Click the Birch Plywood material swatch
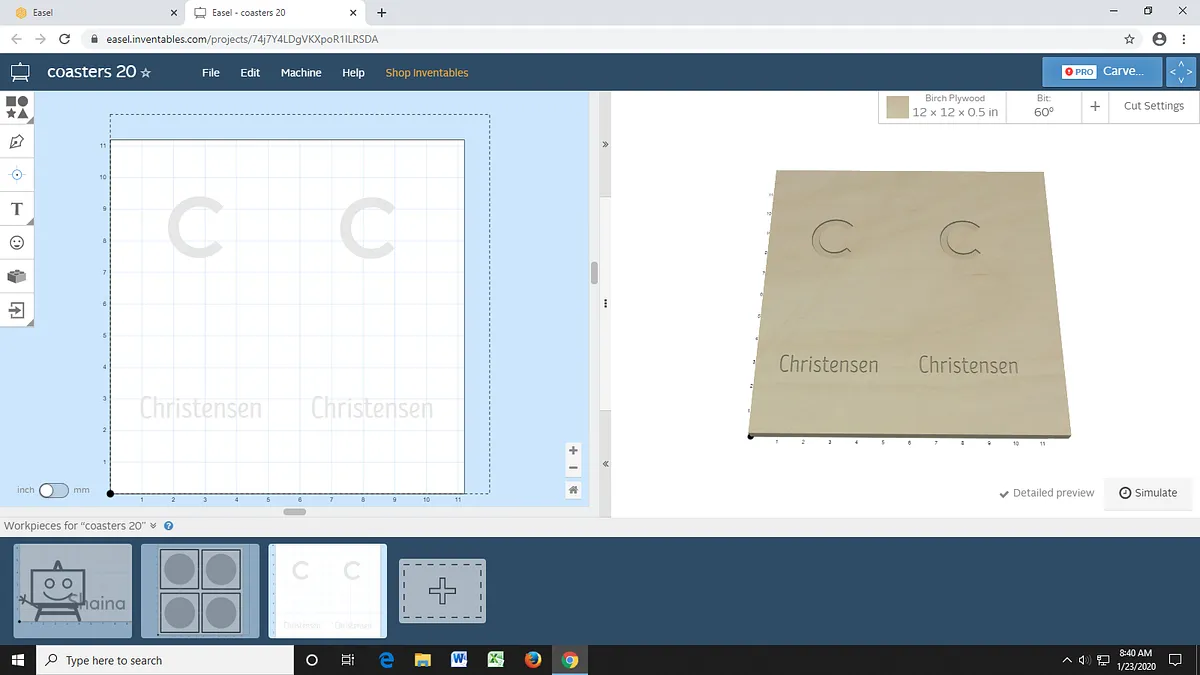The image size is (1200, 675). 897,107
